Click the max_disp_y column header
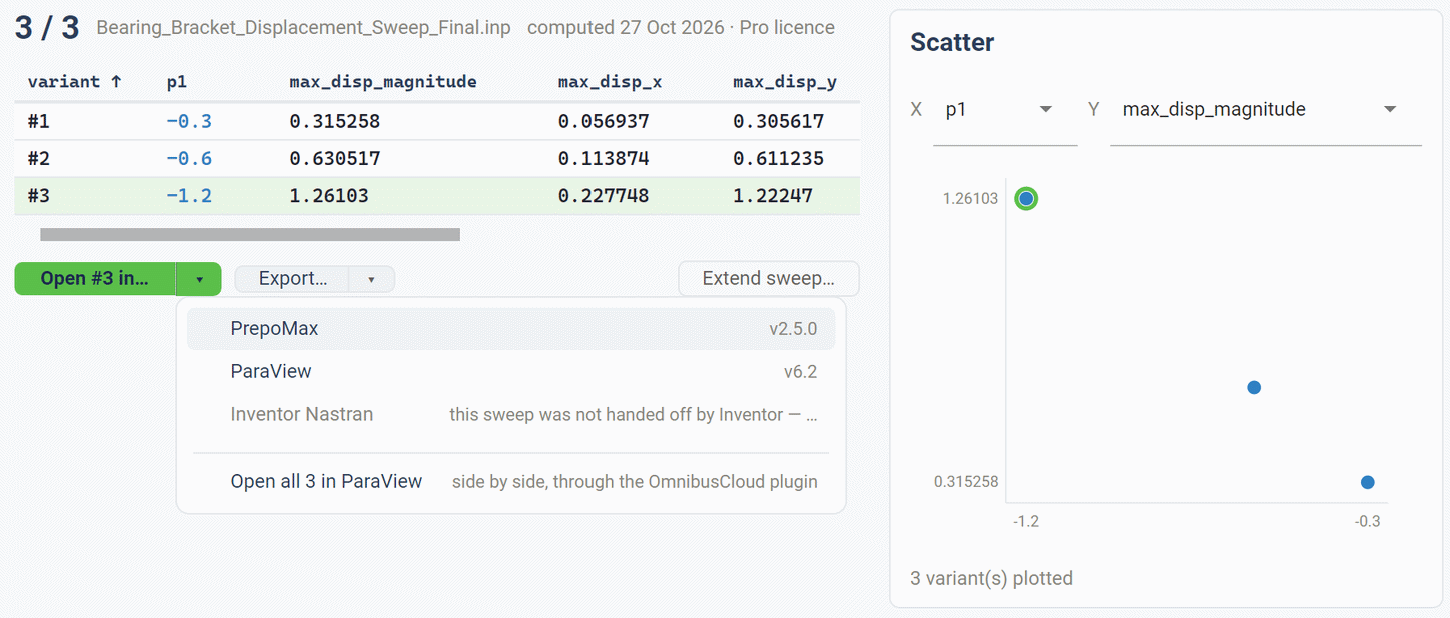 (785, 82)
